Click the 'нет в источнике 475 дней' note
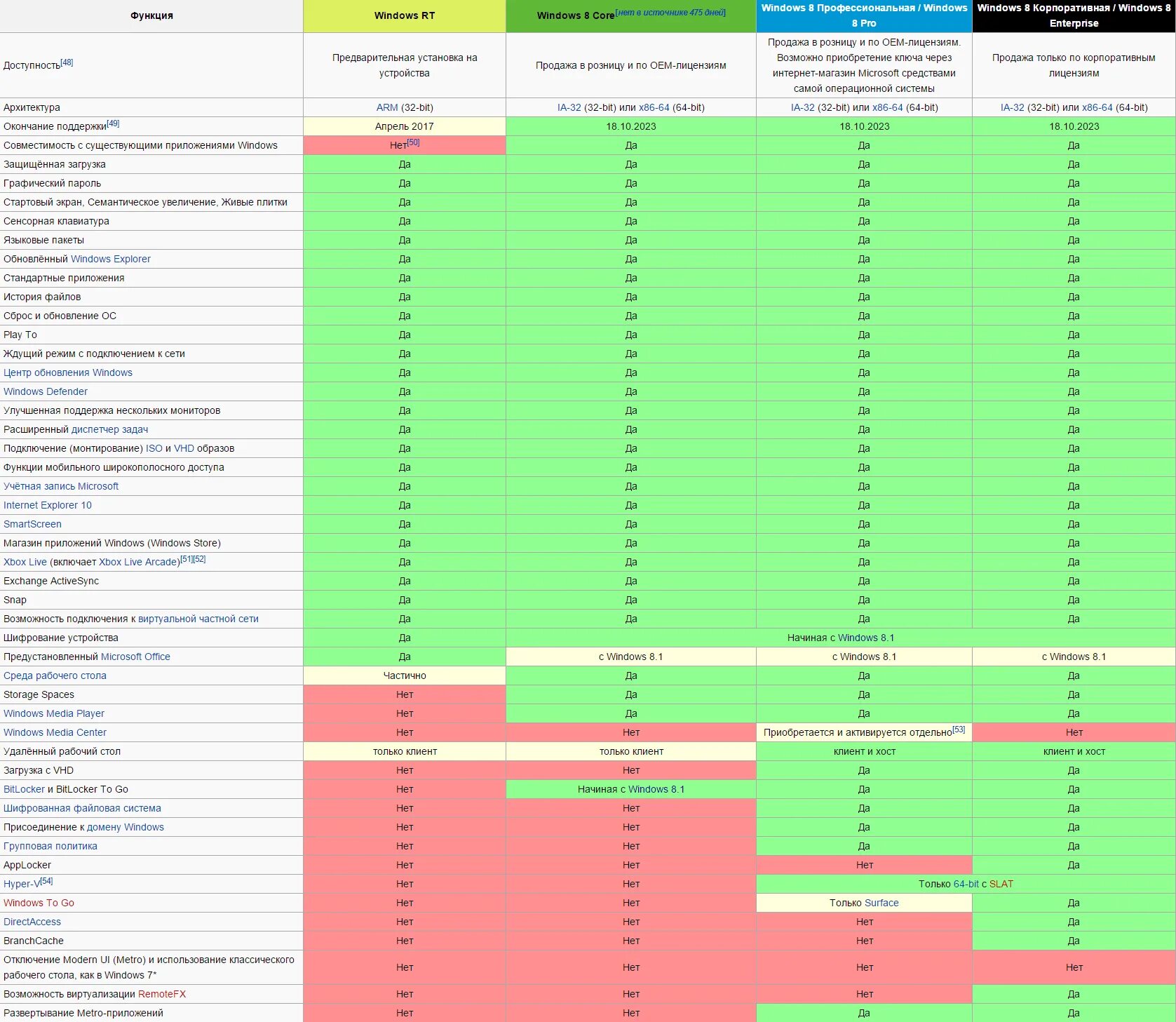 coord(670,12)
